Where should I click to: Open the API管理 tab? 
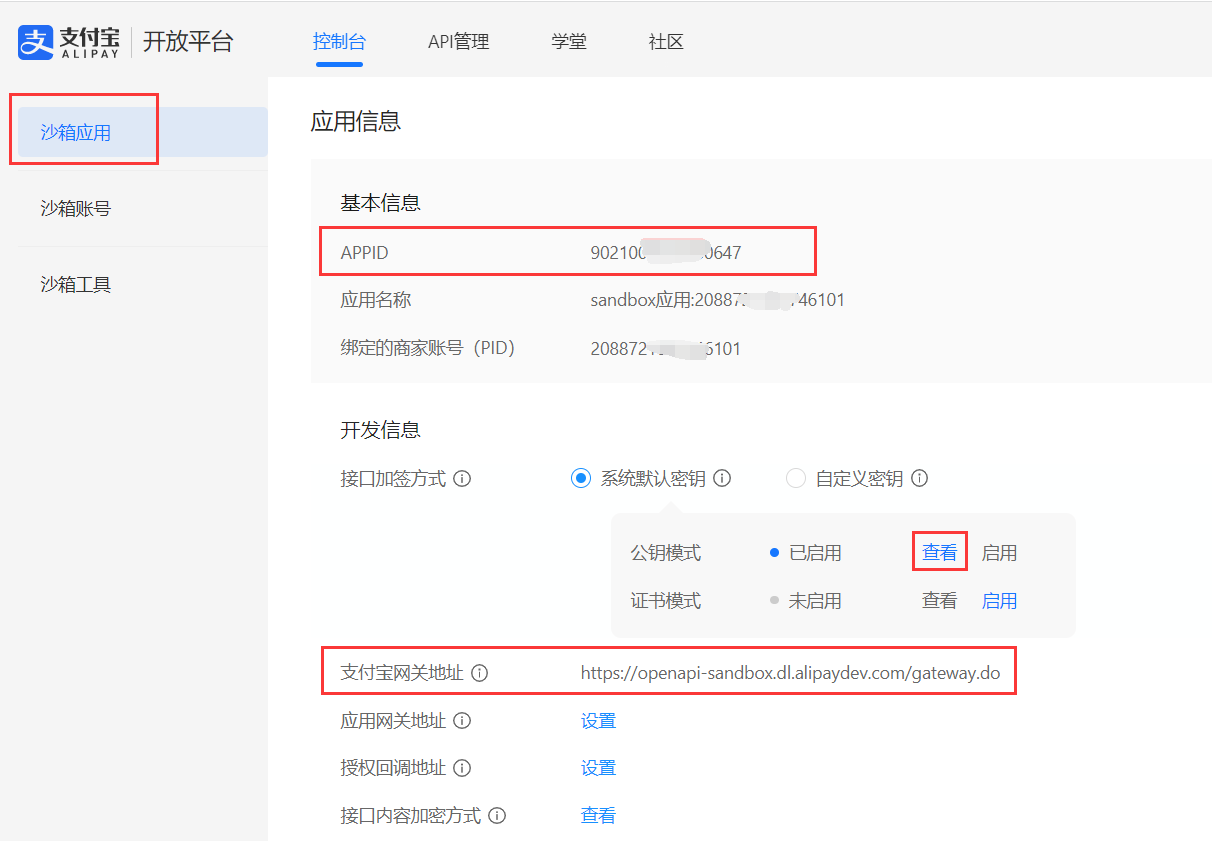459,42
